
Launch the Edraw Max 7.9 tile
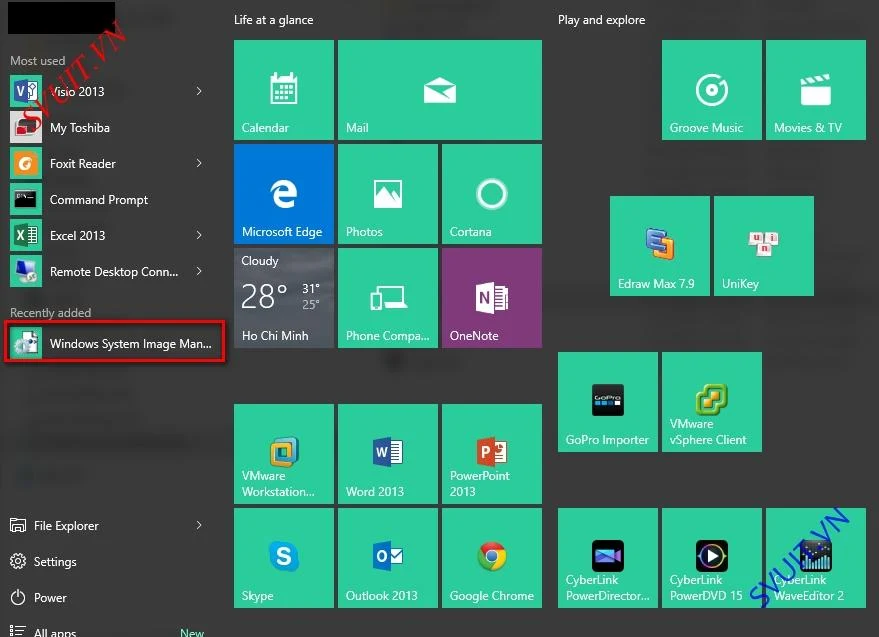pos(660,246)
